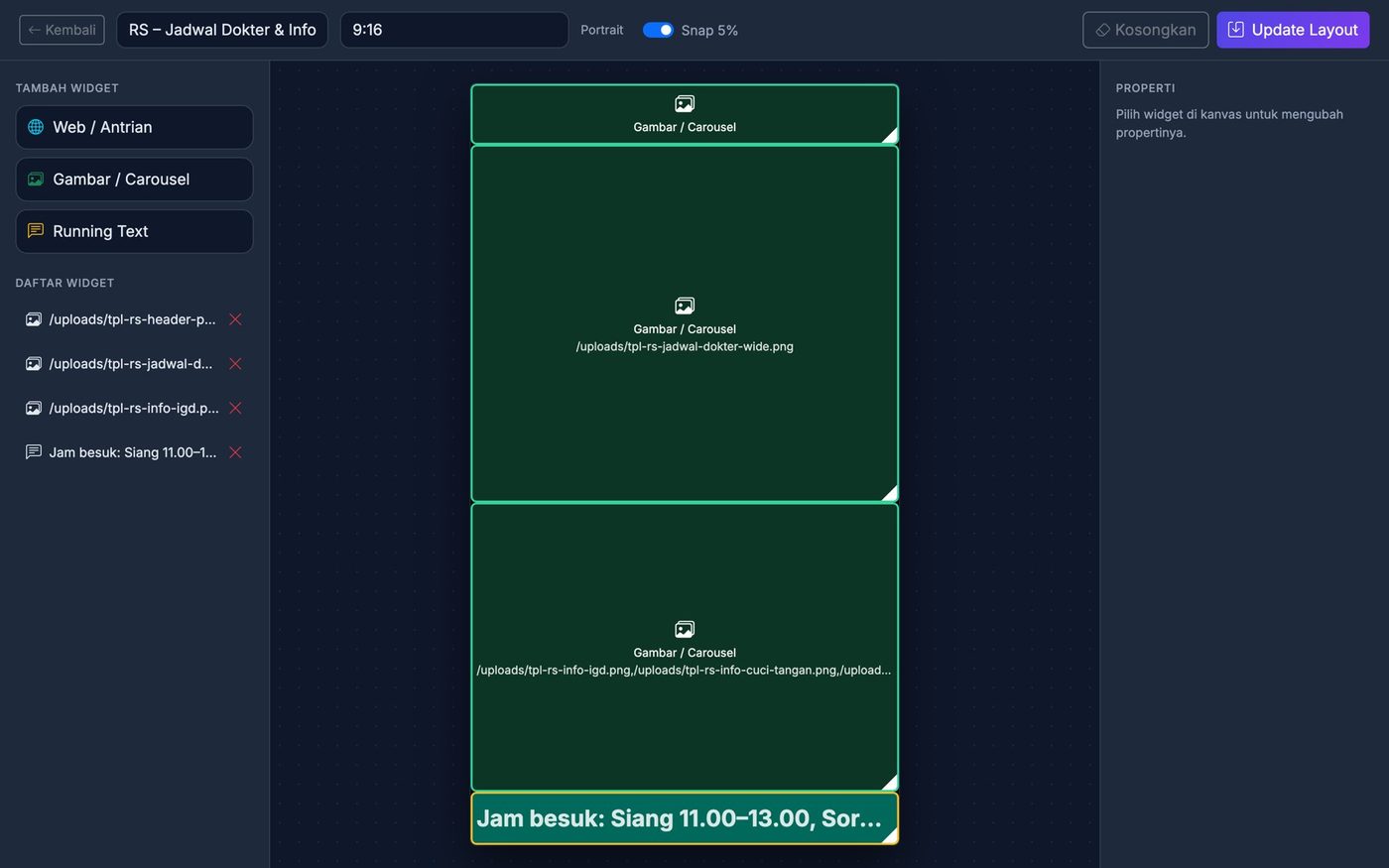Screen dimensions: 1389x868
Task: Click picture icon on Gambar / Carousel button
Action: 36,180
